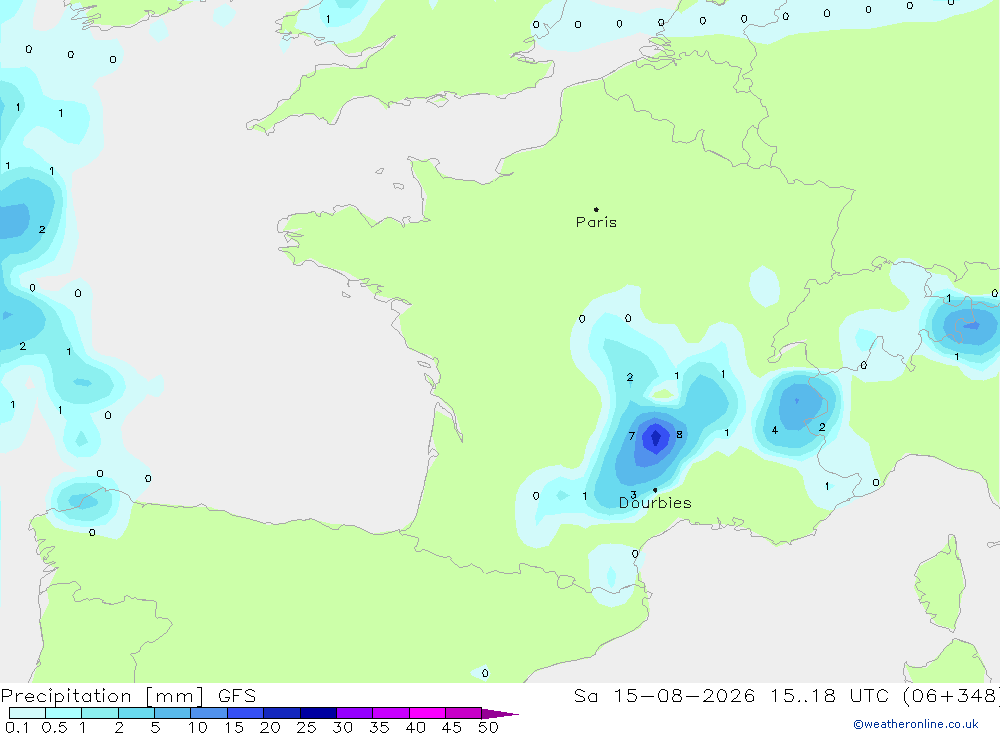Click the Paris location dot marker

[x=596, y=209]
